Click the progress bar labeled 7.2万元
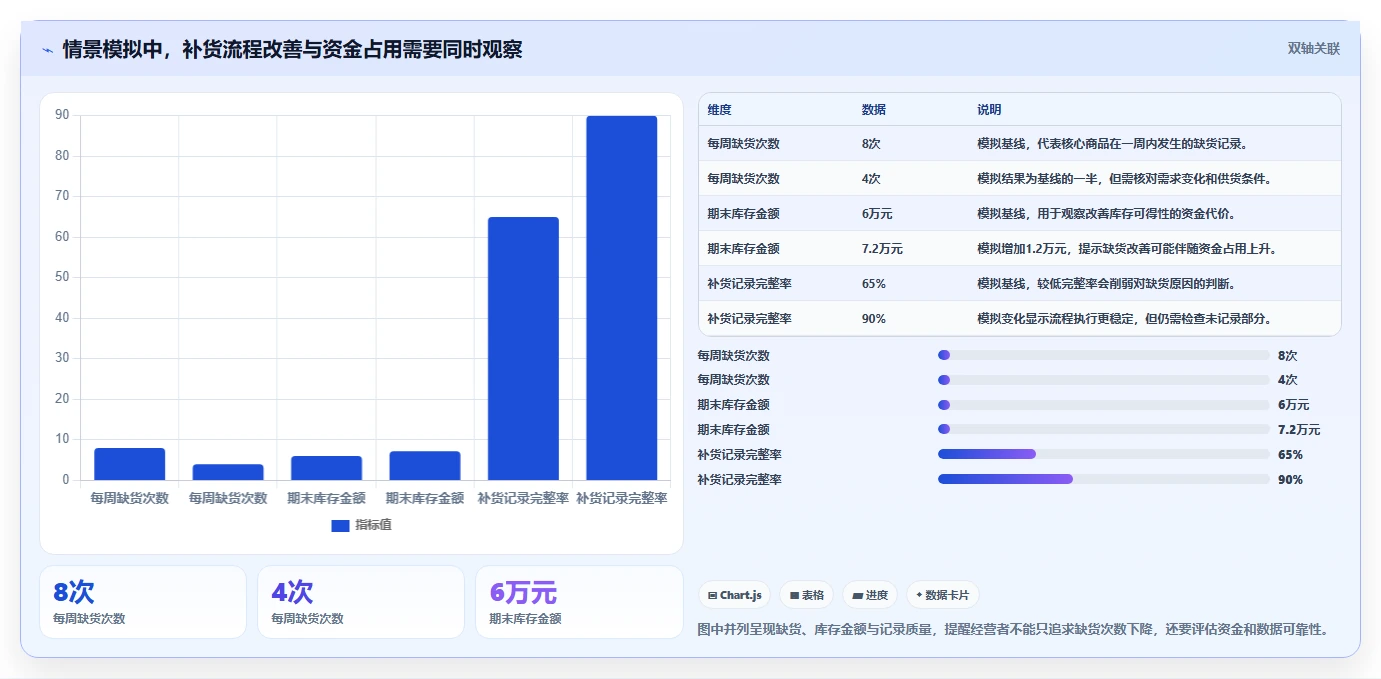 click(1103, 429)
